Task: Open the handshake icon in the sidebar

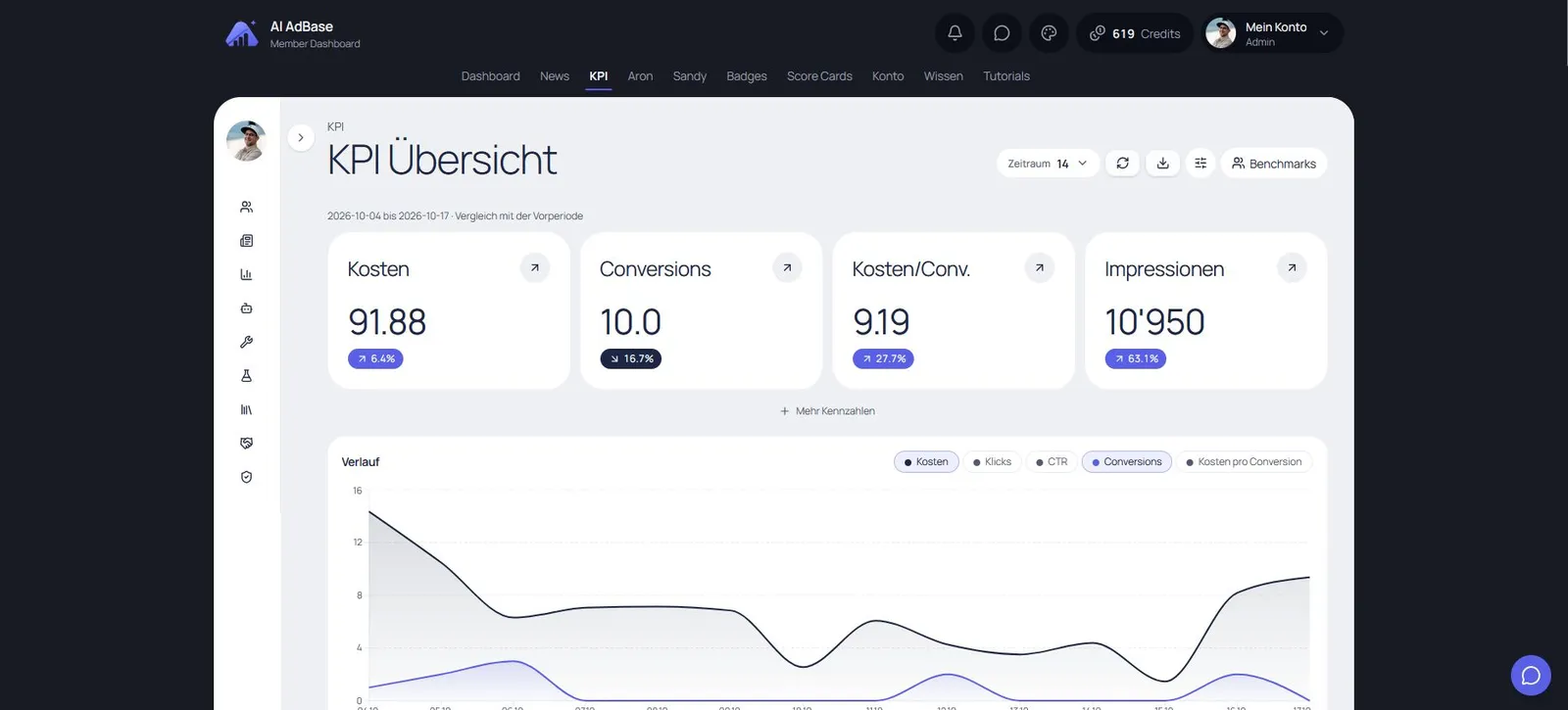Action: coord(246,444)
